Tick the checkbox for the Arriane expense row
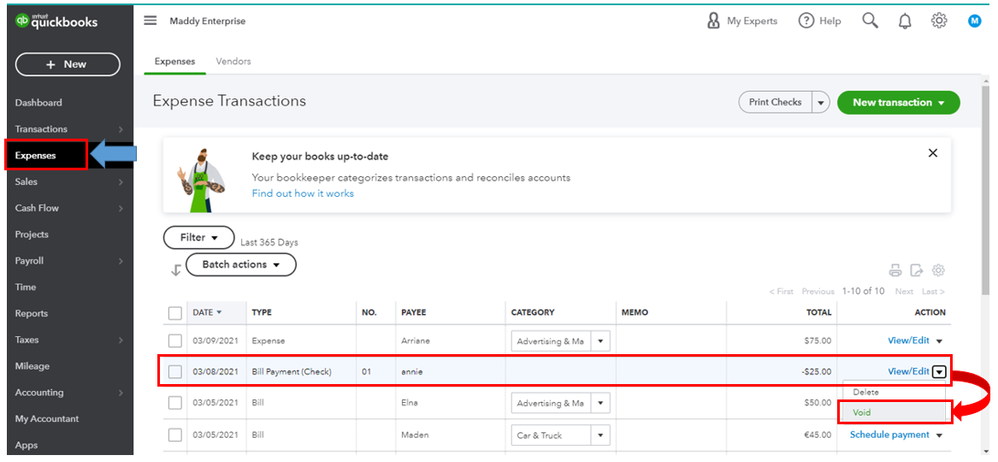Screen dimensions: 998x462 point(175,341)
